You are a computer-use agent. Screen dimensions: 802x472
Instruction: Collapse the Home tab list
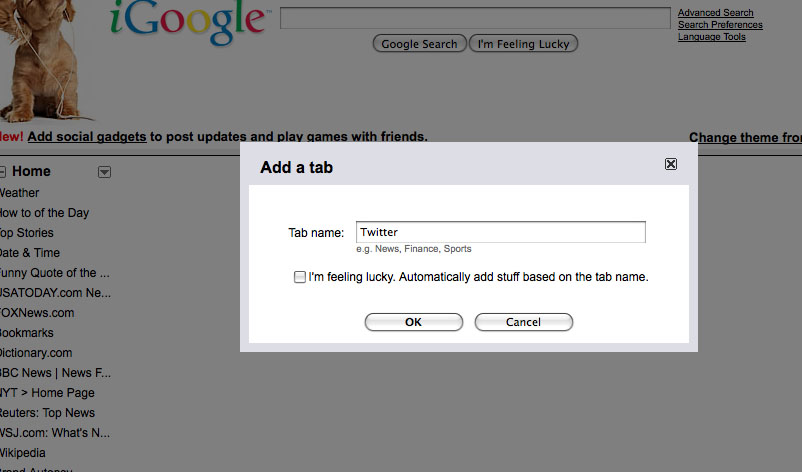coord(3,171)
